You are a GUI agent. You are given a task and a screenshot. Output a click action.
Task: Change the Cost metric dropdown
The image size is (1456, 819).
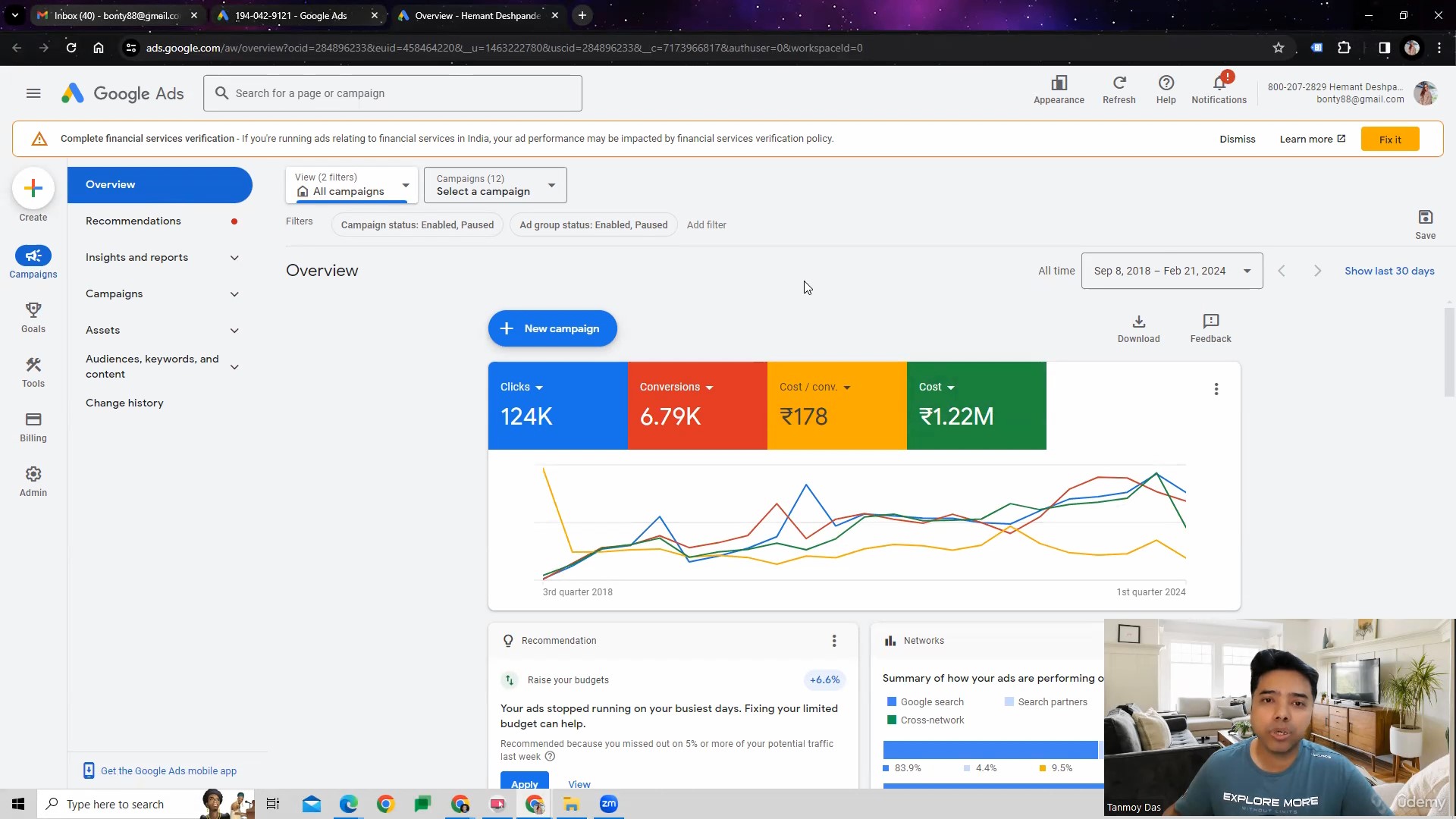937,387
